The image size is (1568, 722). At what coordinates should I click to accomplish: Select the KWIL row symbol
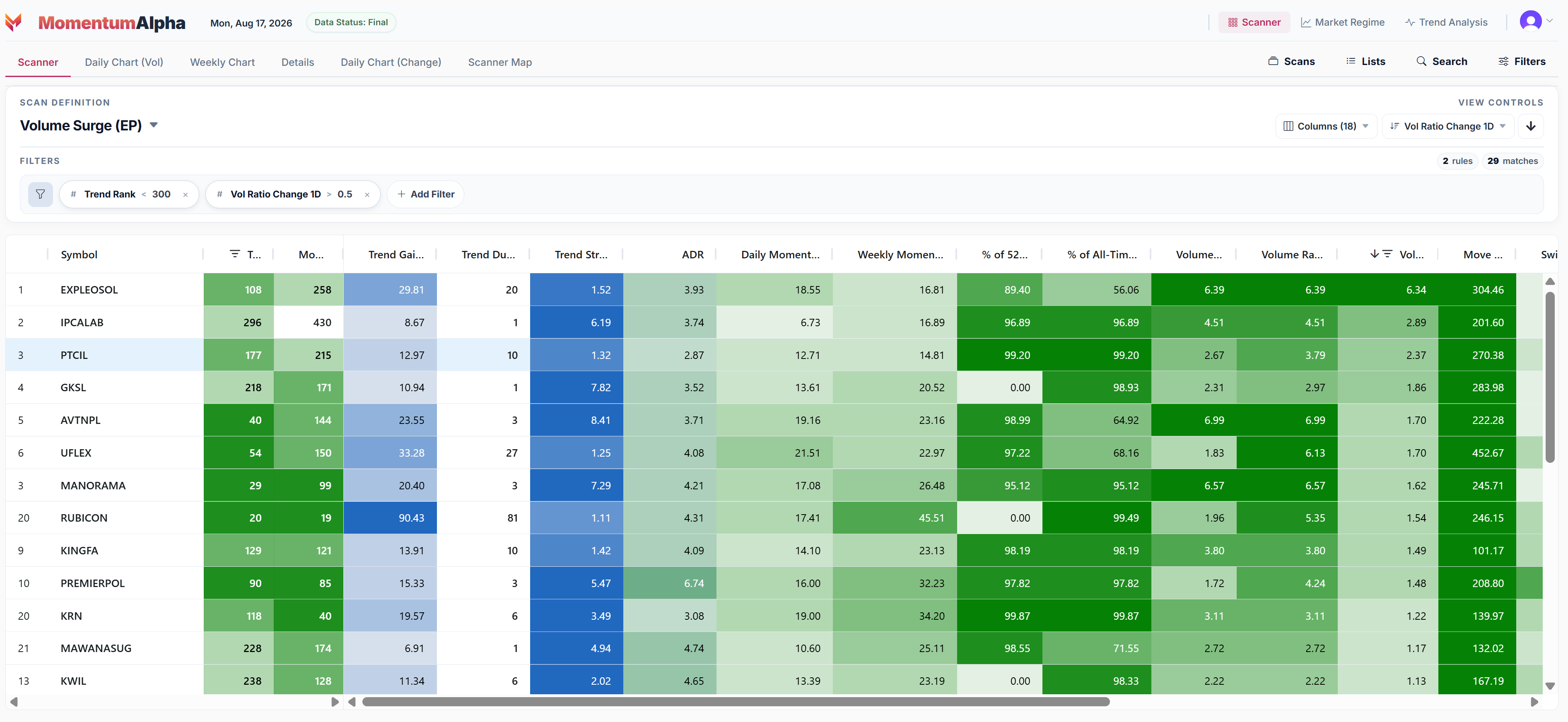coord(73,681)
